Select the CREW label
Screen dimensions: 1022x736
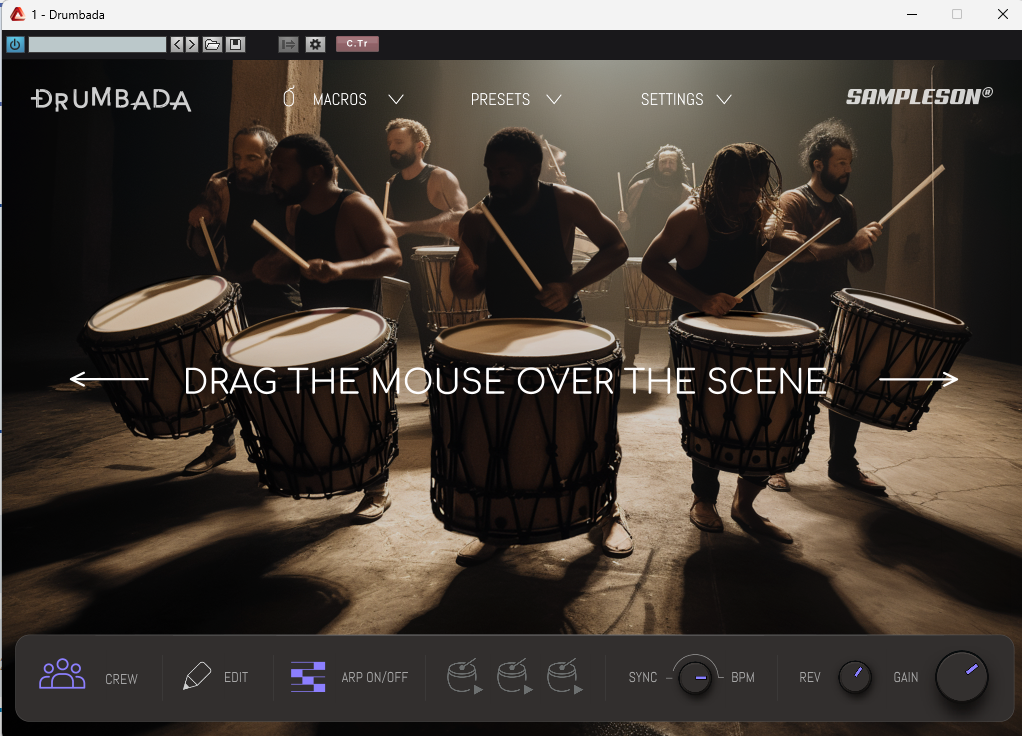click(121, 679)
